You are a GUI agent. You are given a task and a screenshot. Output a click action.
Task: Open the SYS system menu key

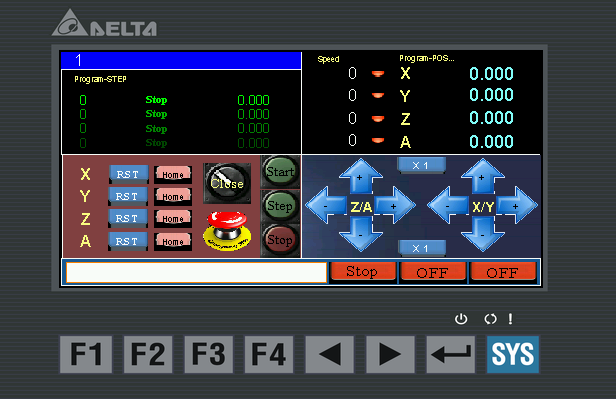(513, 354)
